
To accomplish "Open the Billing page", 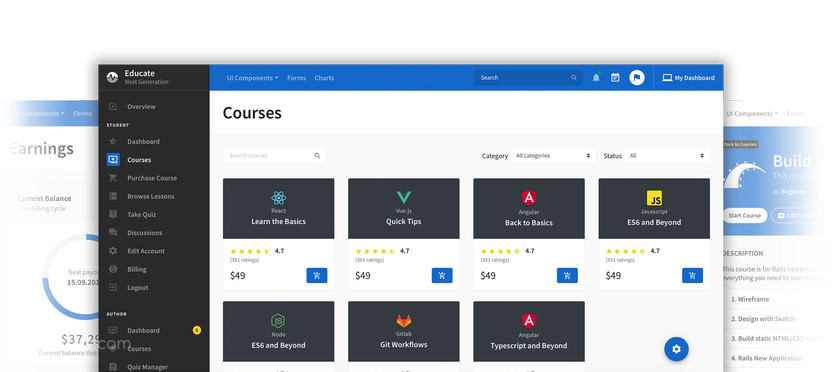I will click(x=137, y=269).
